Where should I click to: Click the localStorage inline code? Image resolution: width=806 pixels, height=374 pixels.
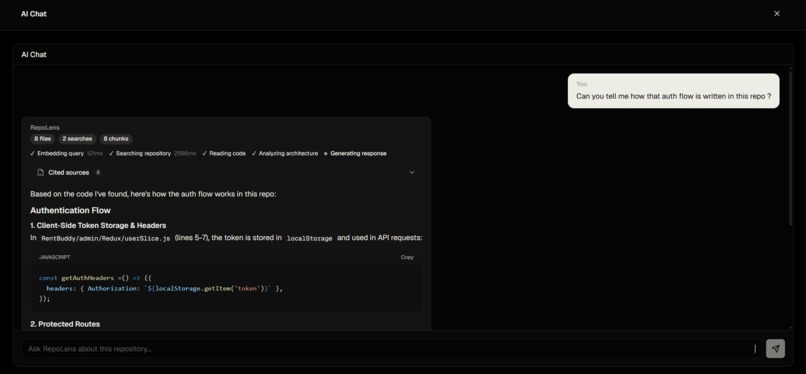point(309,238)
